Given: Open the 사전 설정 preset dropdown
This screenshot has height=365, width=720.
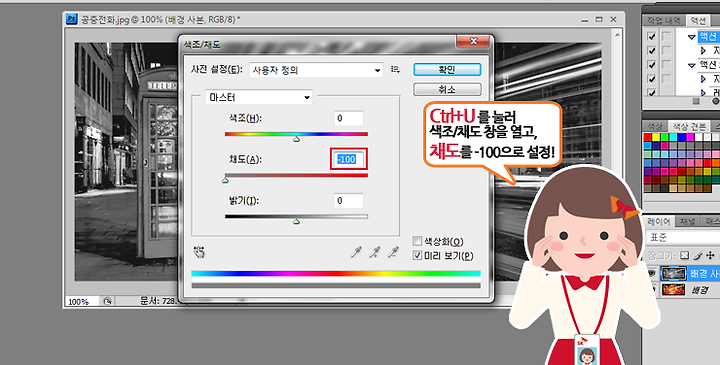Looking at the screenshot, I should (316, 70).
